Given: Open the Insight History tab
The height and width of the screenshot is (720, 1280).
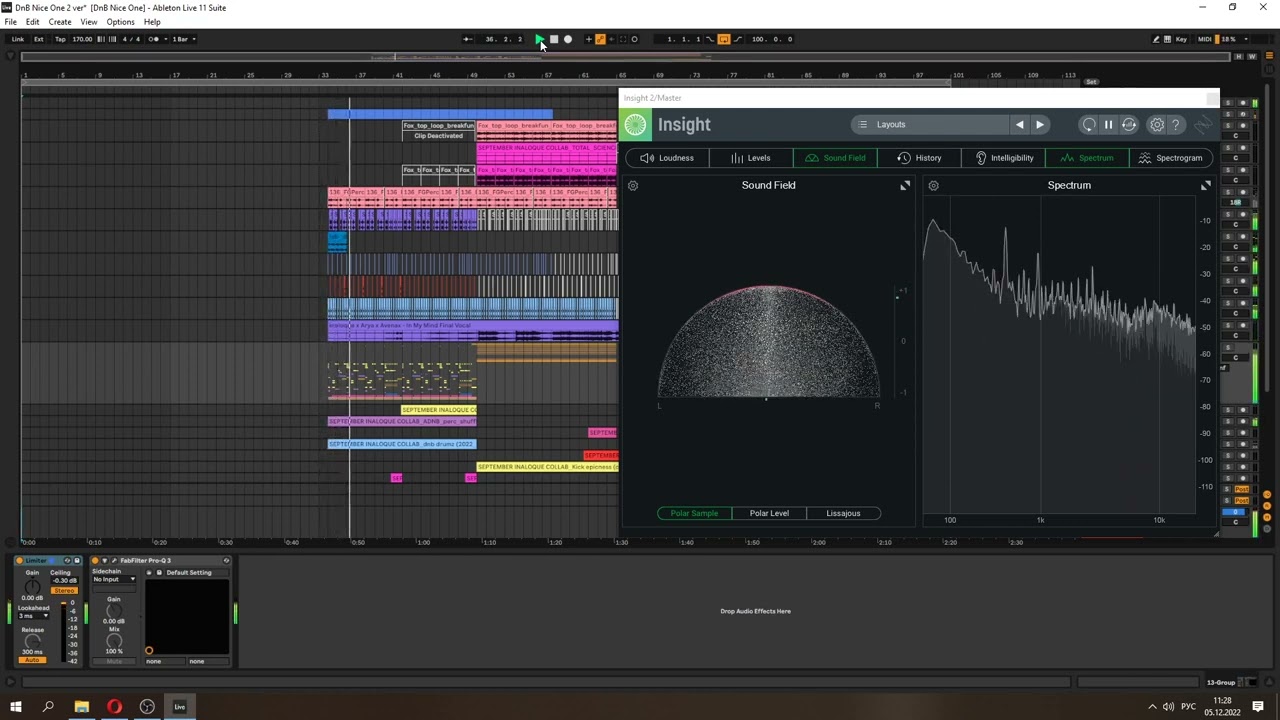Looking at the screenshot, I should tap(919, 158).
